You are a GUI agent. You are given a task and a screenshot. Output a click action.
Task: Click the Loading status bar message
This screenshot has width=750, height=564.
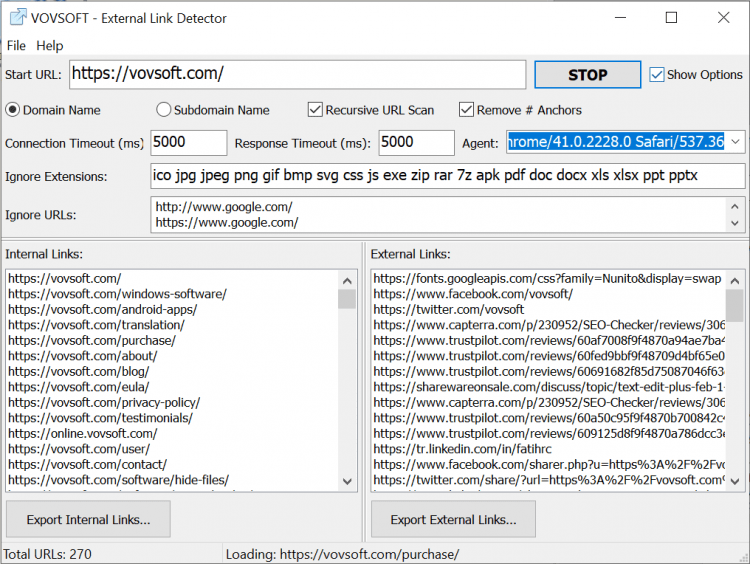(342, 554)
